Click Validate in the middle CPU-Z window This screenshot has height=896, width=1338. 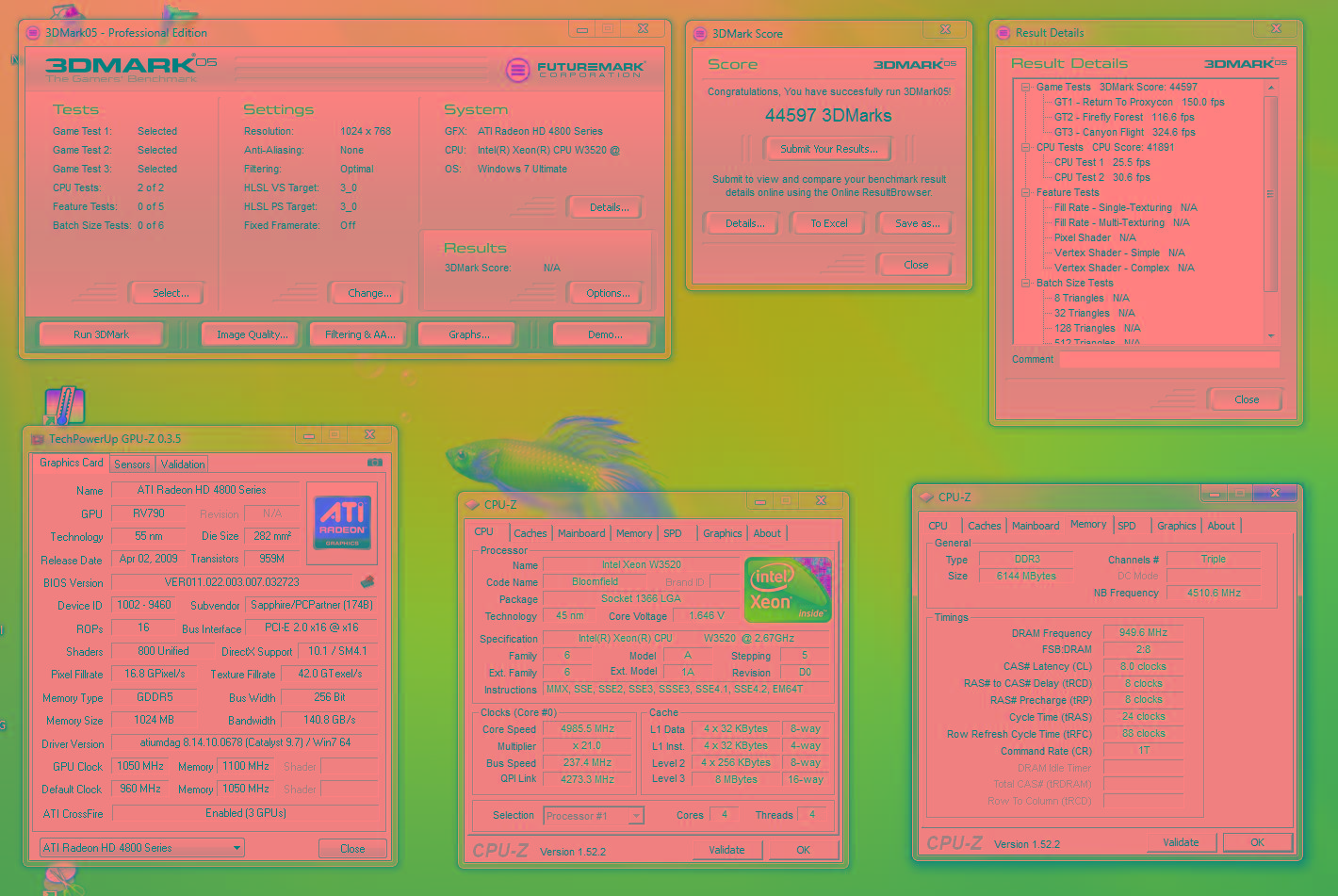[726, 850]
